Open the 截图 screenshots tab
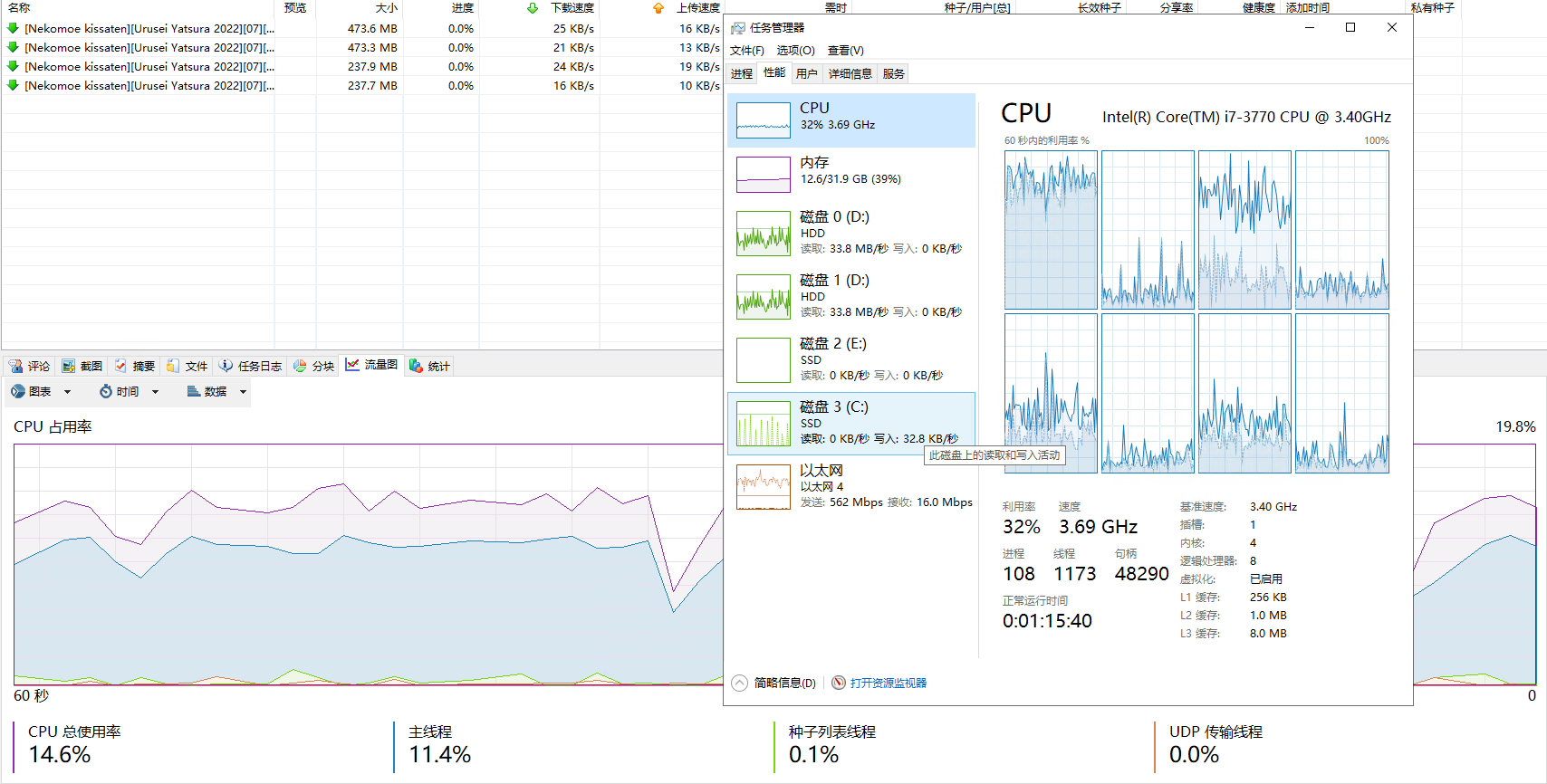This screenshot has width=1547, height=784. (82, 367)
